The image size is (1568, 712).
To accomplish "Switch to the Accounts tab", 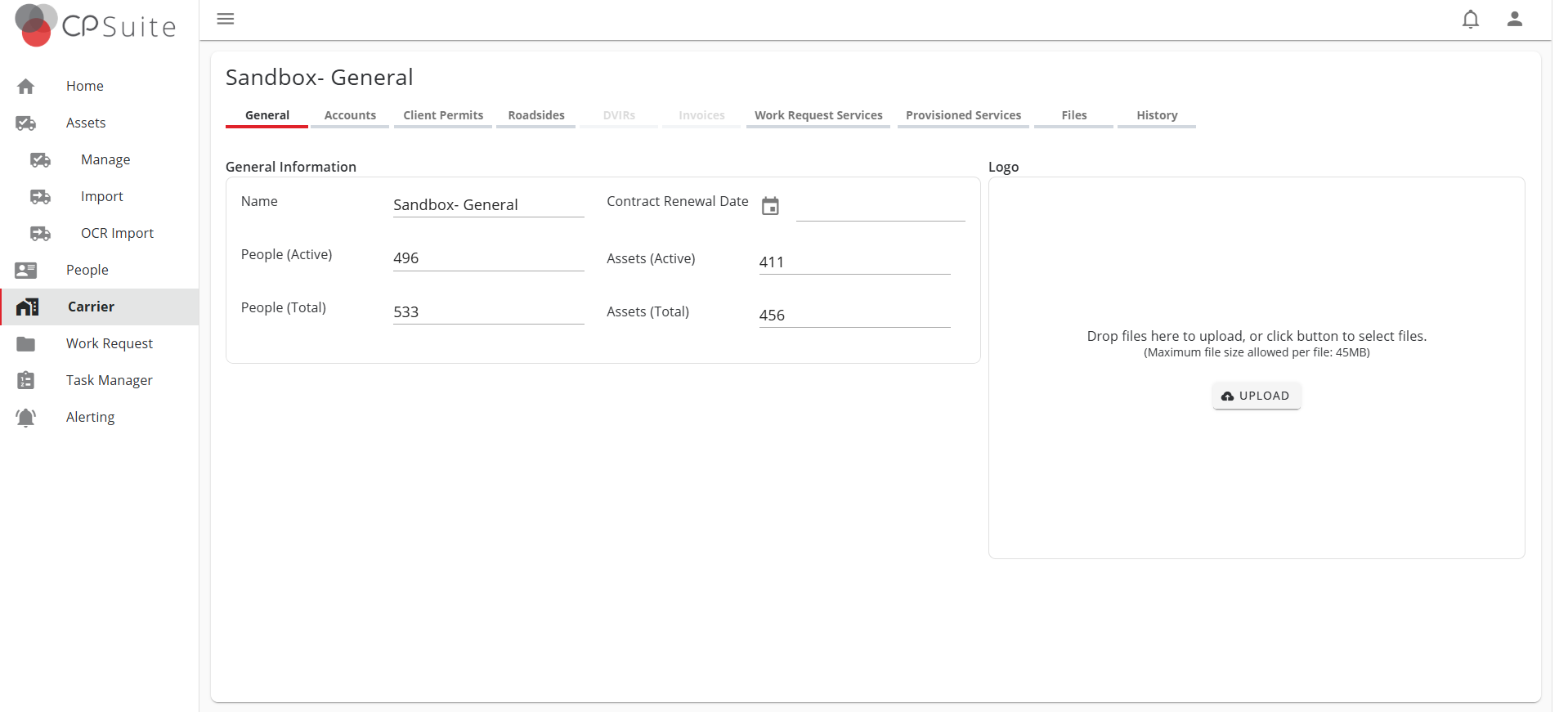I will 350,115.
